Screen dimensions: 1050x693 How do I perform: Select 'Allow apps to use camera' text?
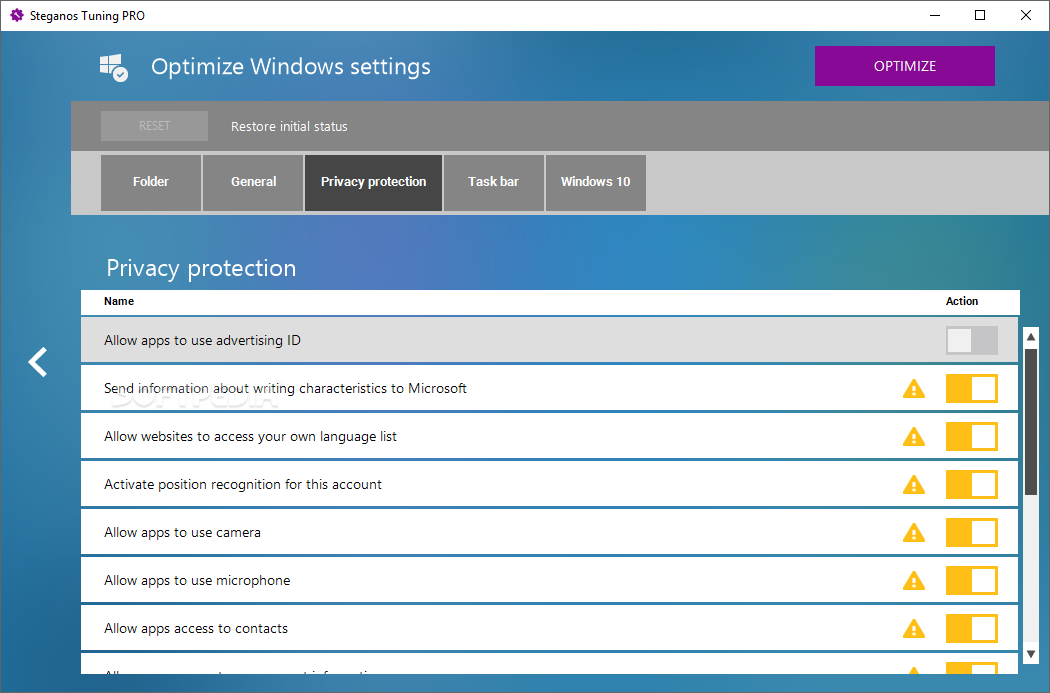click(182, 532)
